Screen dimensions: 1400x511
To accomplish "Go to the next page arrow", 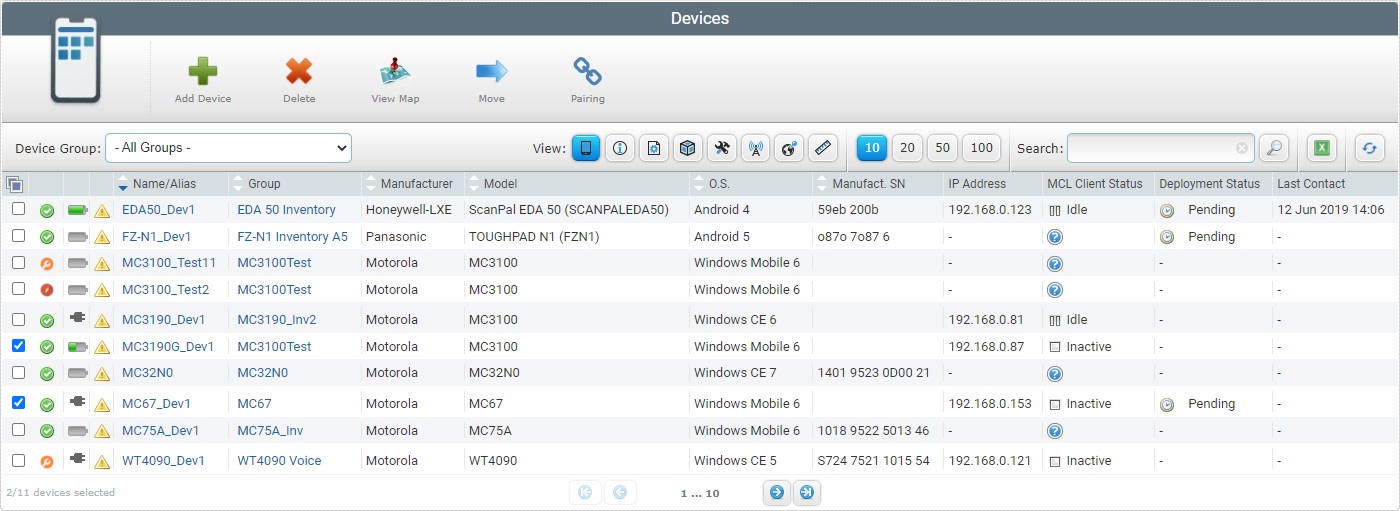I will (x=776, y=492).
